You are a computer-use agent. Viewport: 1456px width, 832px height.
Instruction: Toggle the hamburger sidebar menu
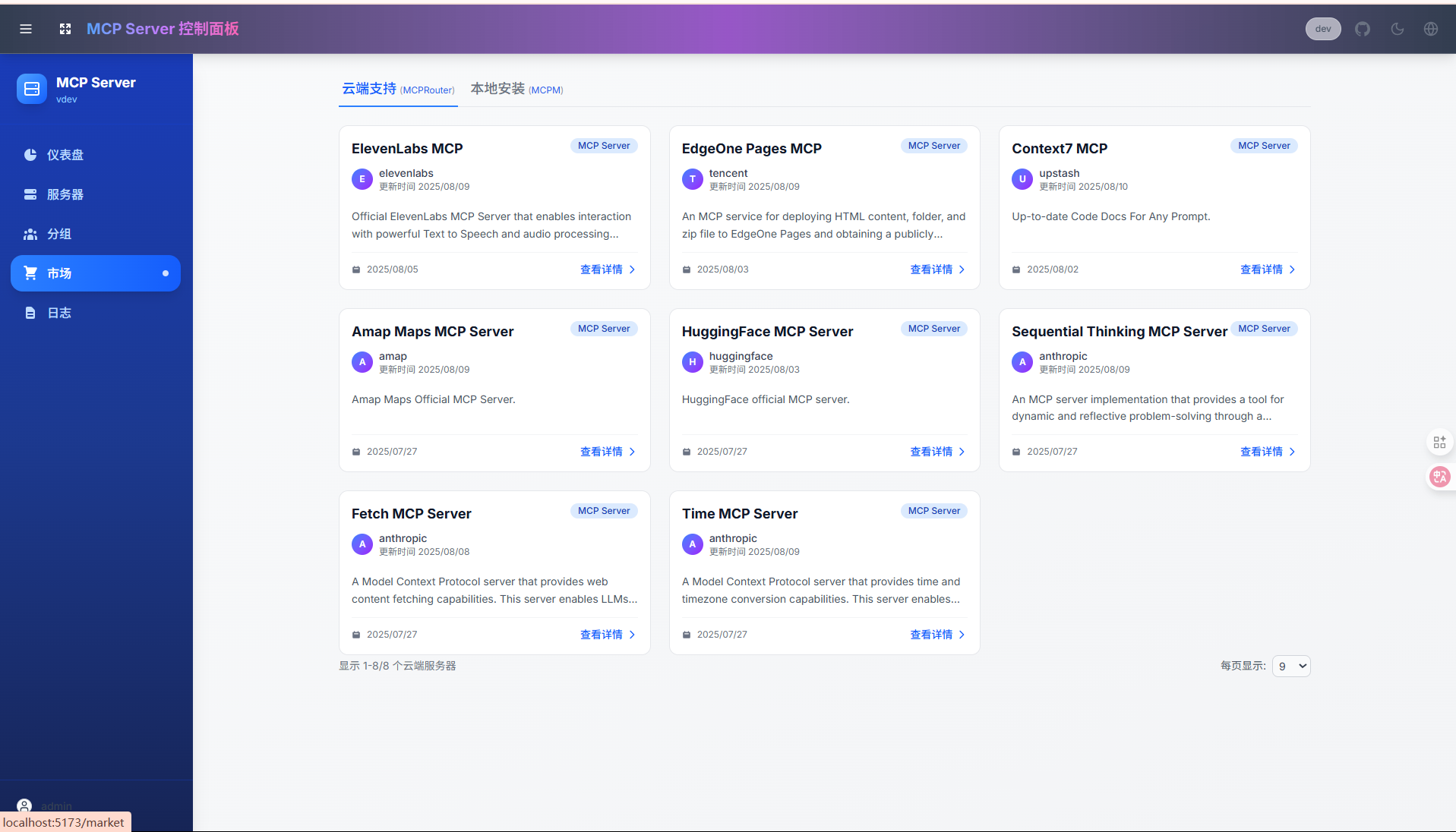26,29
